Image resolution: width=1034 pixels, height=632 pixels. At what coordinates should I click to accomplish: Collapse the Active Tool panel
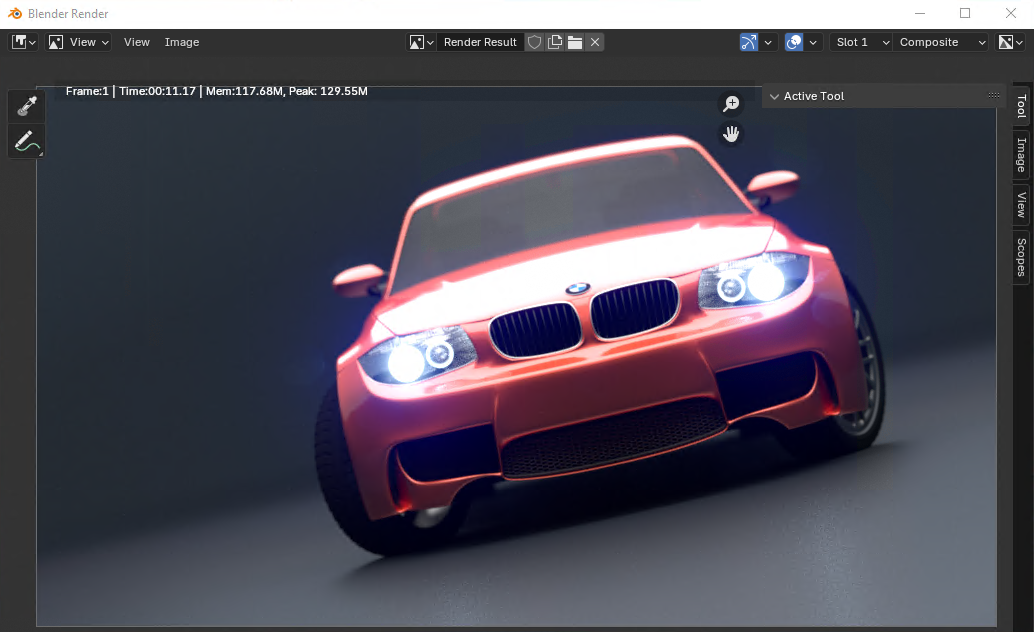click(774, 96)
